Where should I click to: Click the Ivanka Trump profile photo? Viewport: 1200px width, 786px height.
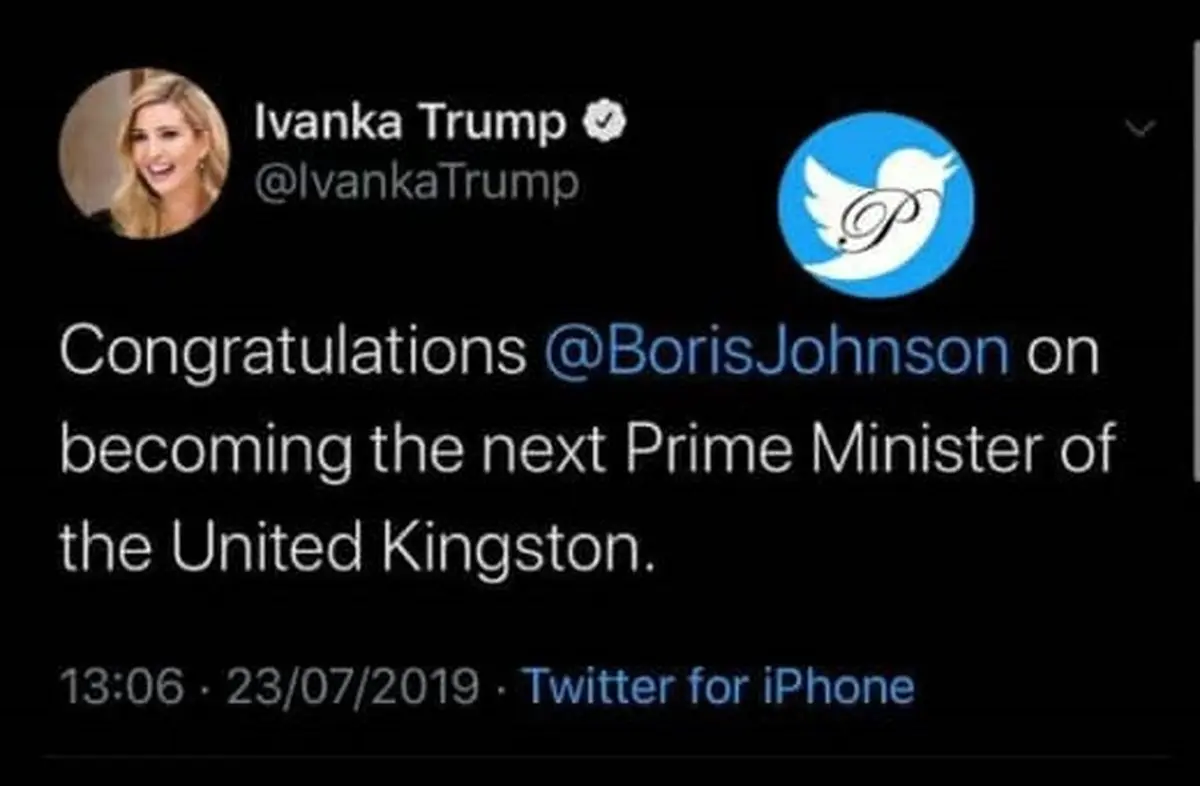pos(144,153)
